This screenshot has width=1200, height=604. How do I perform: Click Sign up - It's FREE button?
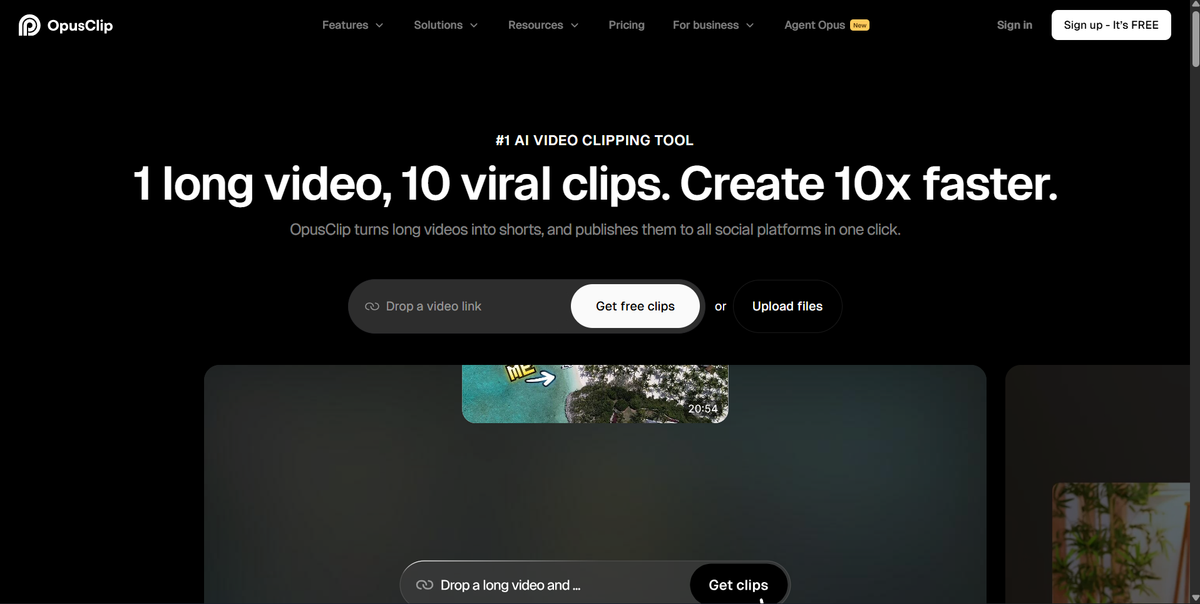pyautogui.click(x=1111, y=25)
